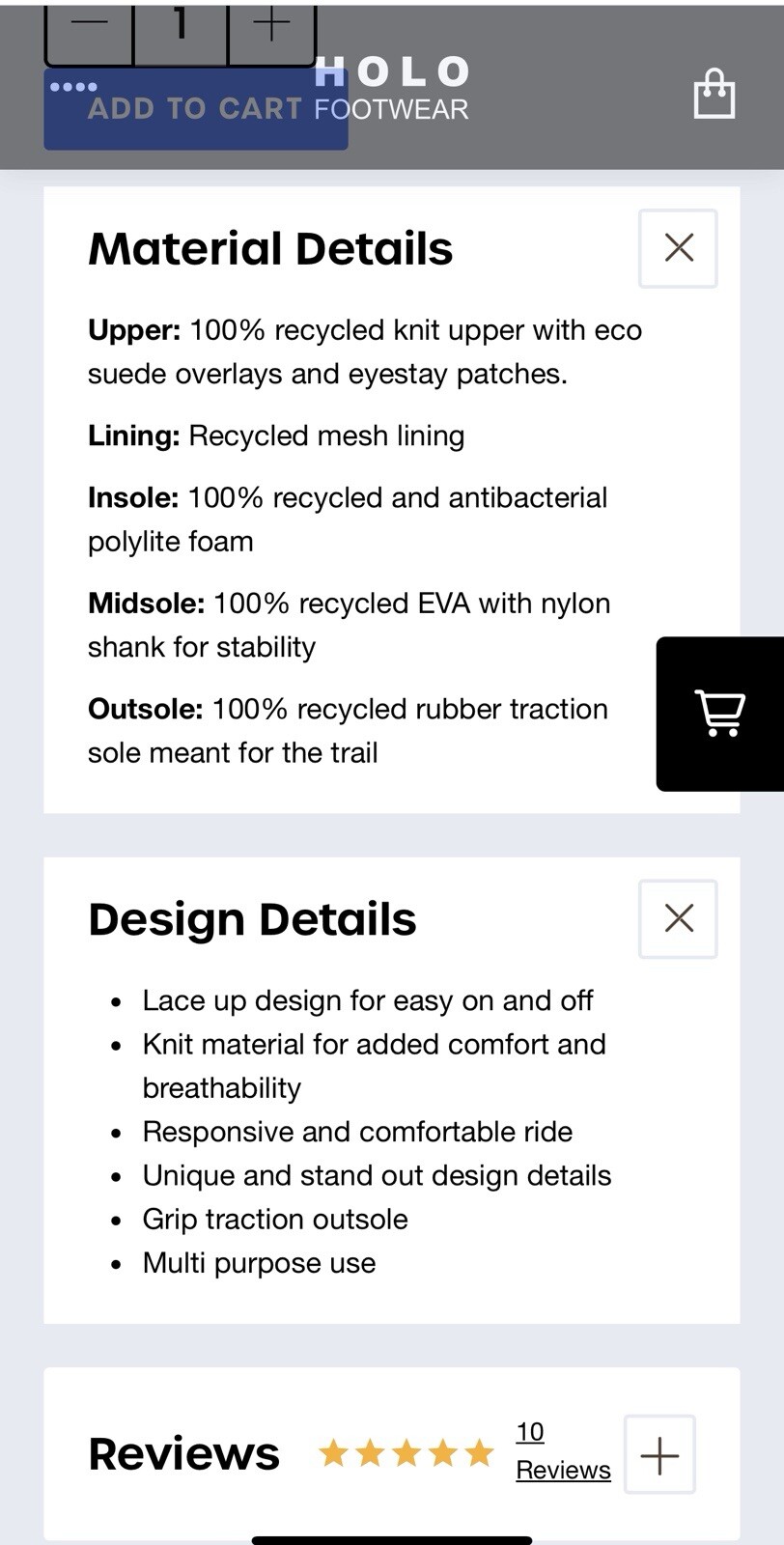The image size is (784, 1545).
Task: Open the 10 Reviews link
Action: coord(563,1451)
